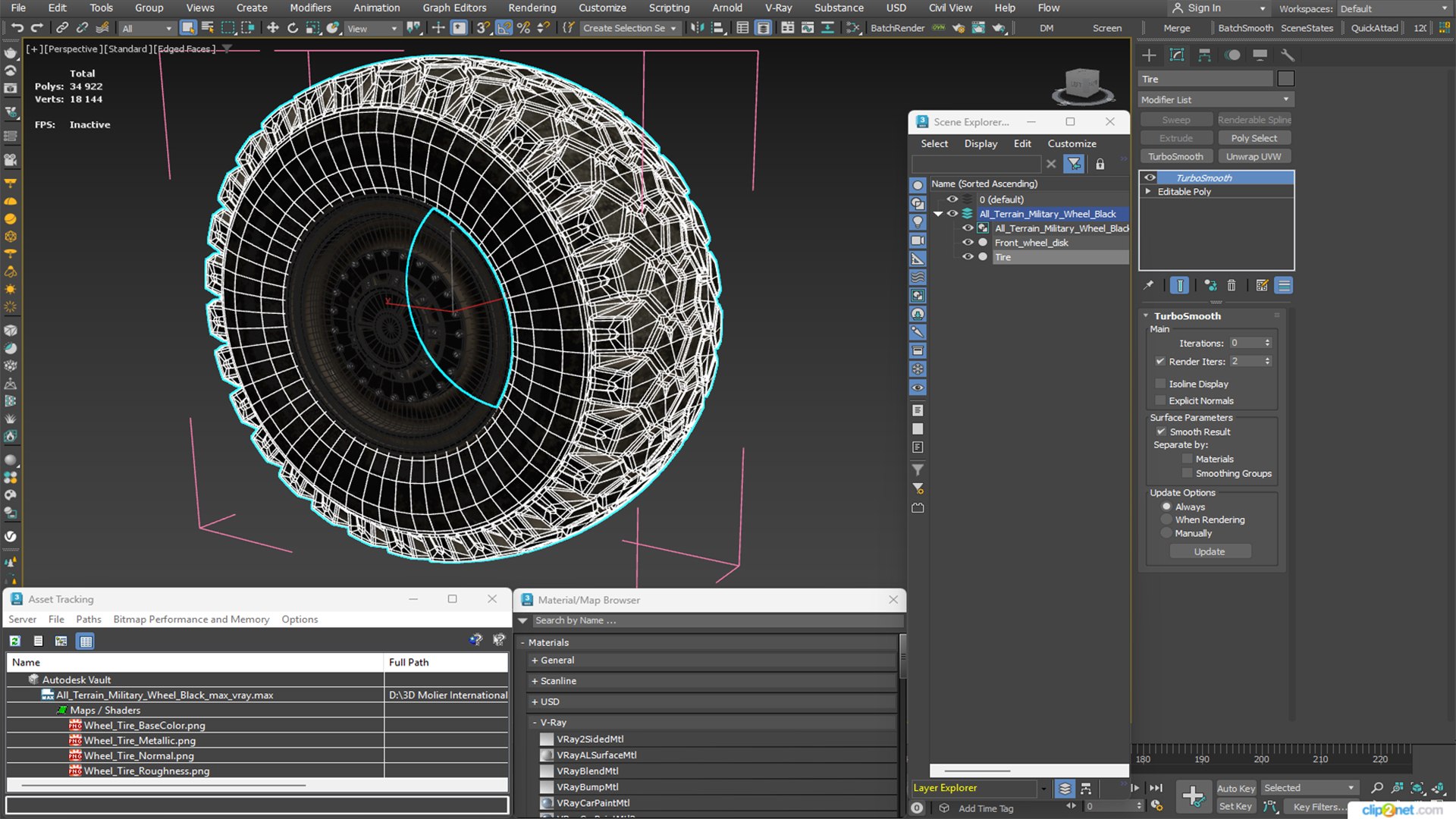1456x819 pixels.
Task: Click the Unwrap UVW button
Action: pyautogui.click(x=1254, y=156)
